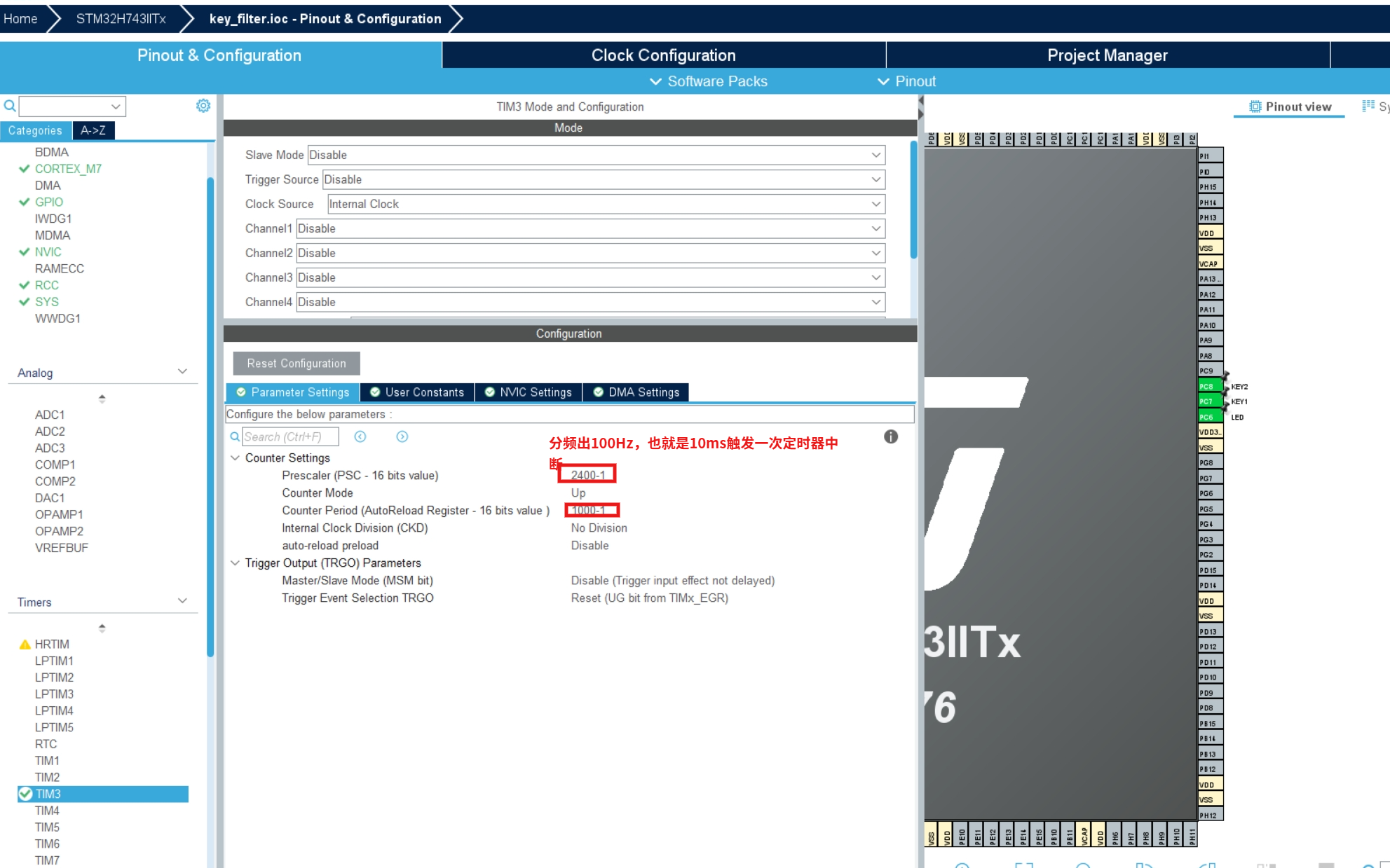The image size is (1390, 868).
Task: Select the CORTEX_M7 checked item
Action: click(x=68, y=169)
